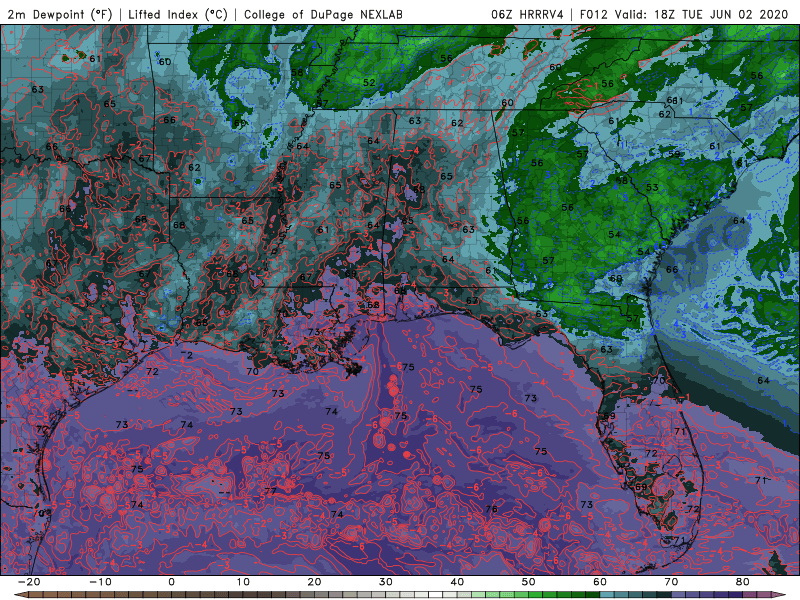Click the '76' dewpoint value in the Gulf

coord(491,509)
